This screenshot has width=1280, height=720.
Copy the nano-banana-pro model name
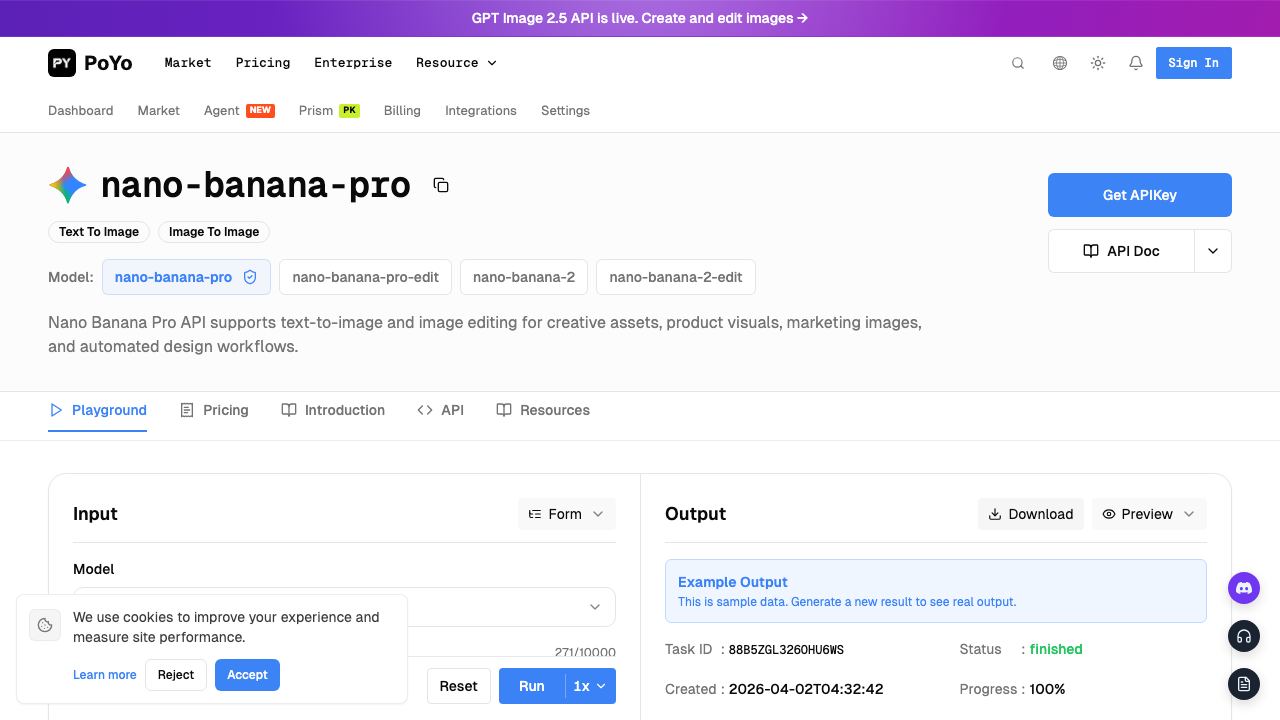pyautogui.click(x=441, y=185)
